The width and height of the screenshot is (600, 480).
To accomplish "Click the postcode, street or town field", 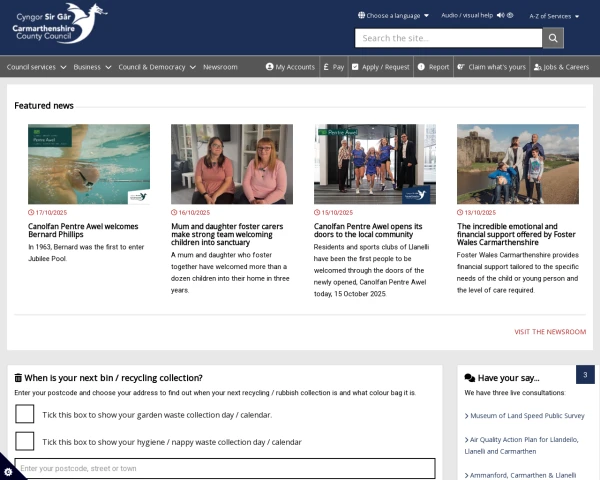I will pos(225,468).
